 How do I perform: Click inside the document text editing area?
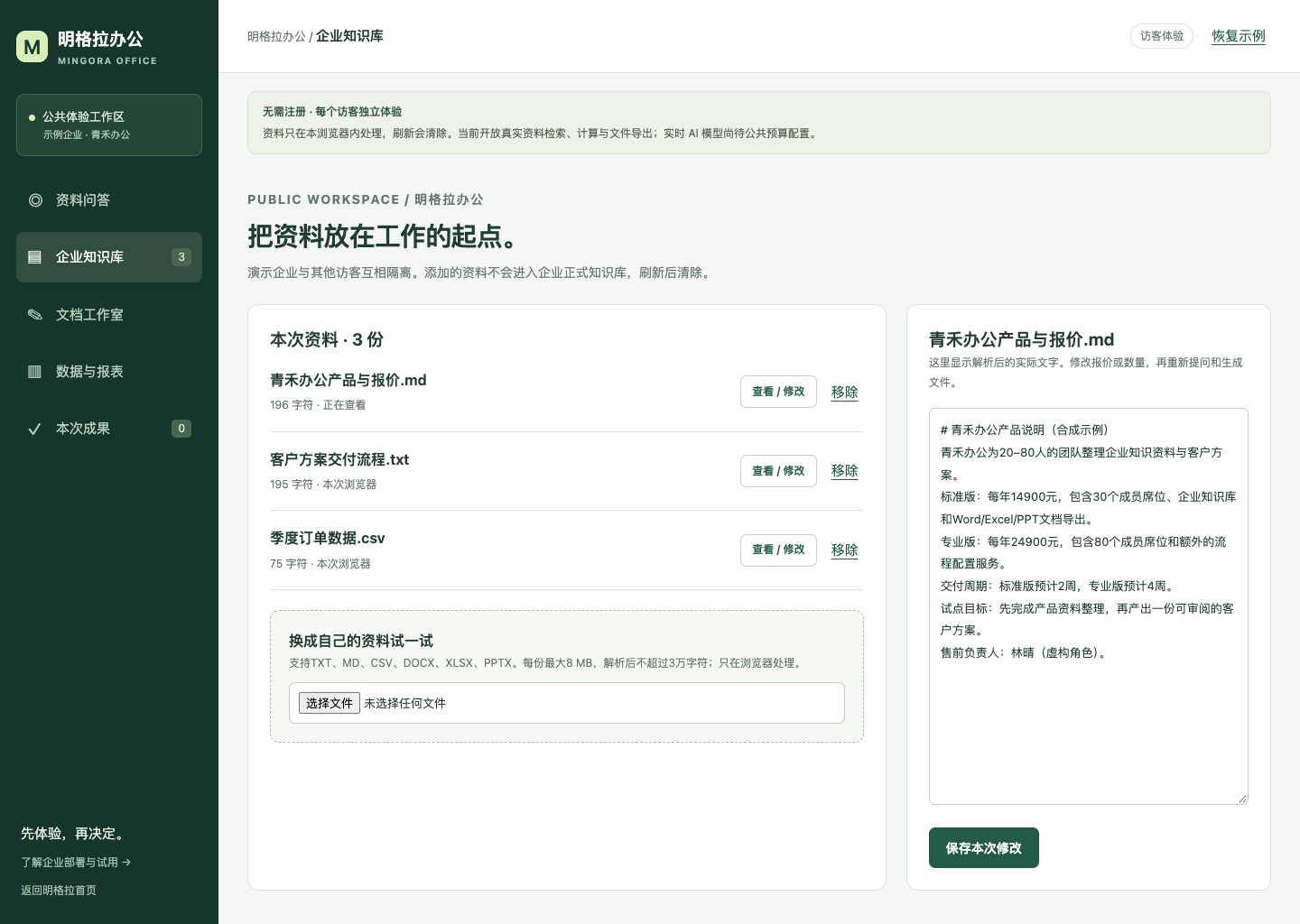1089,606
